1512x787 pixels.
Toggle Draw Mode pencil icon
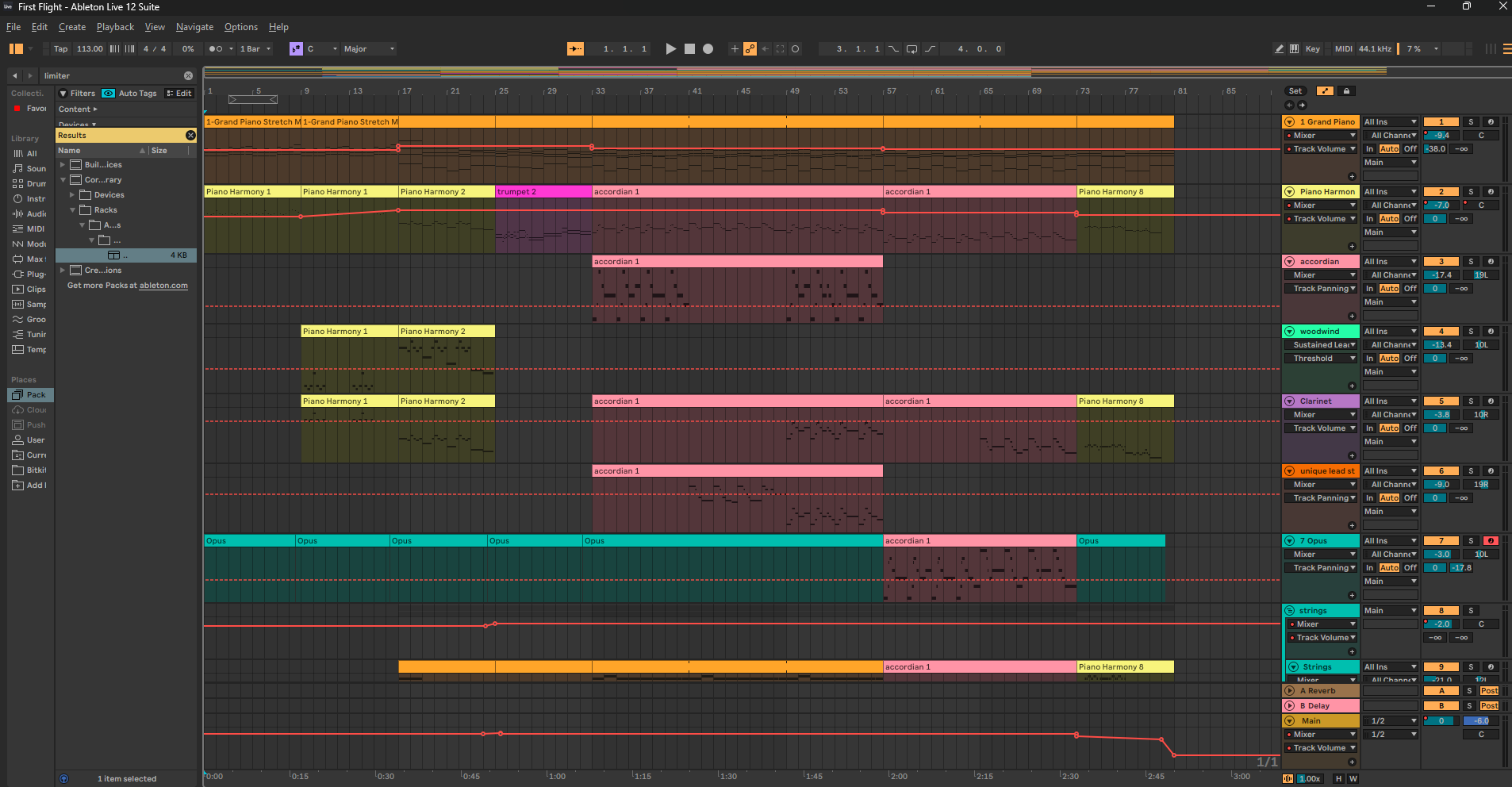click(1280, 49)
